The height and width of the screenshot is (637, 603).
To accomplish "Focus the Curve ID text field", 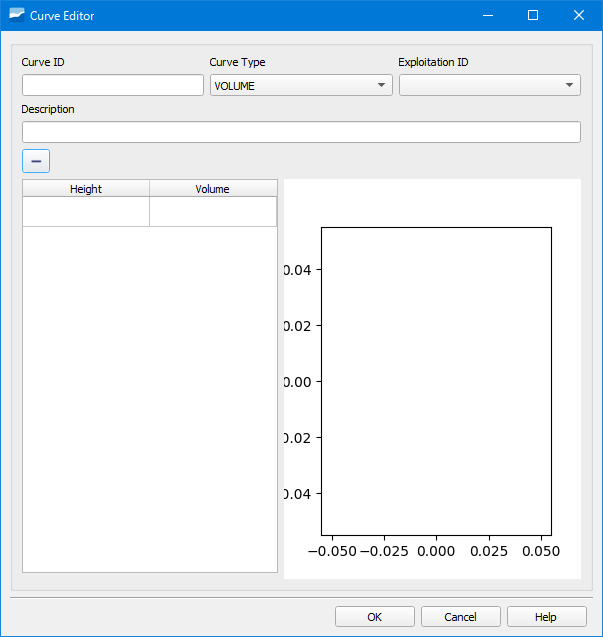I will pyautogui.click(x=113, y=86).
